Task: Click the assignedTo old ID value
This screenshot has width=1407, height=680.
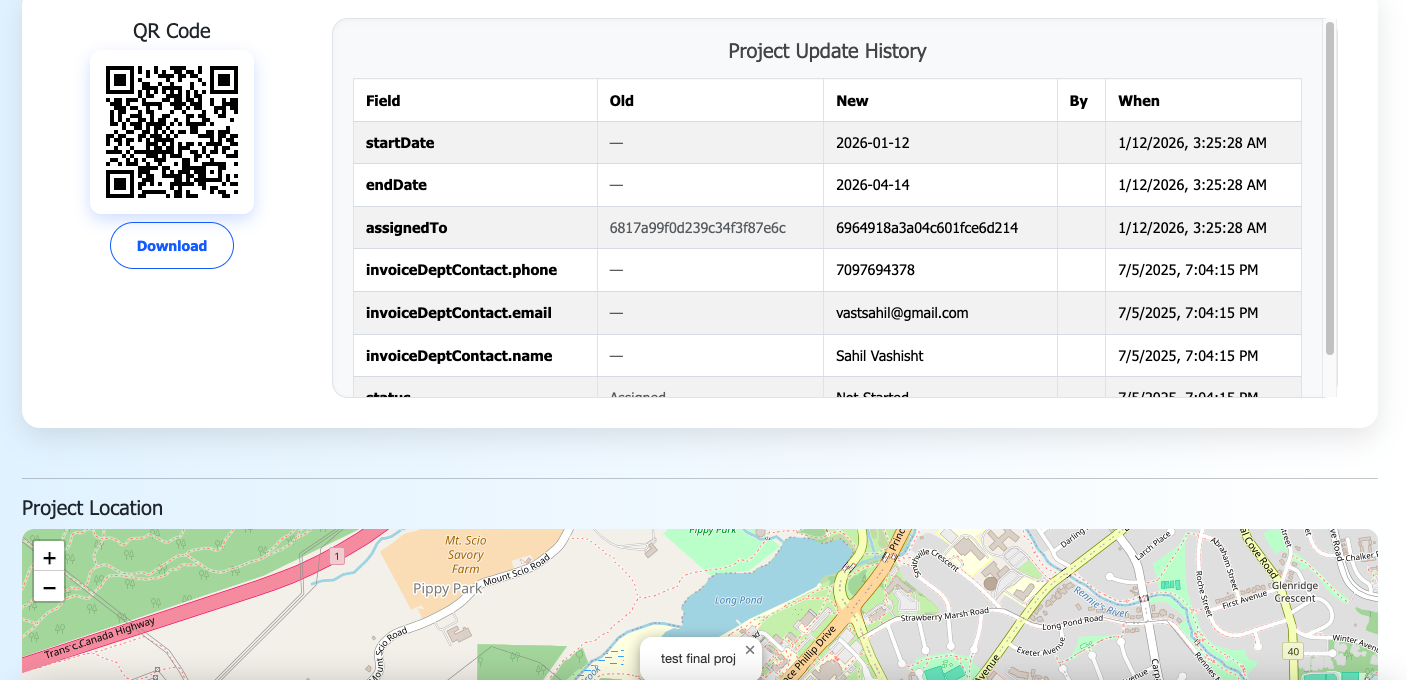Action: tap(698, 228)
